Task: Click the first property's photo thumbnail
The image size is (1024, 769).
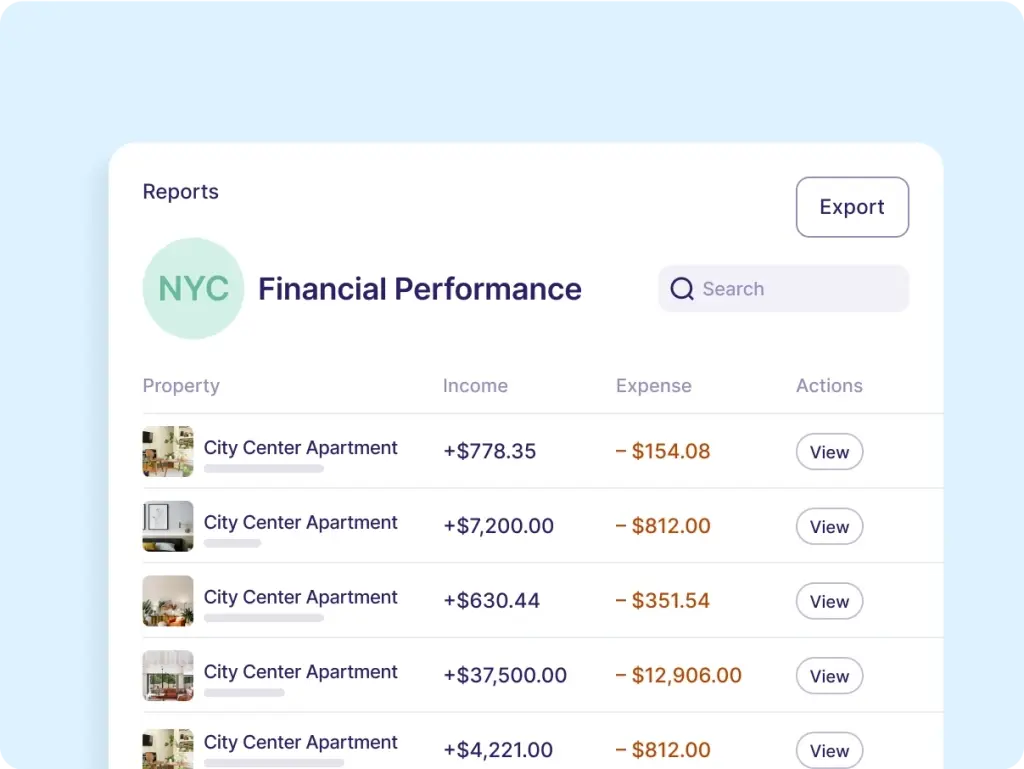Action: (x=168, y=451)
